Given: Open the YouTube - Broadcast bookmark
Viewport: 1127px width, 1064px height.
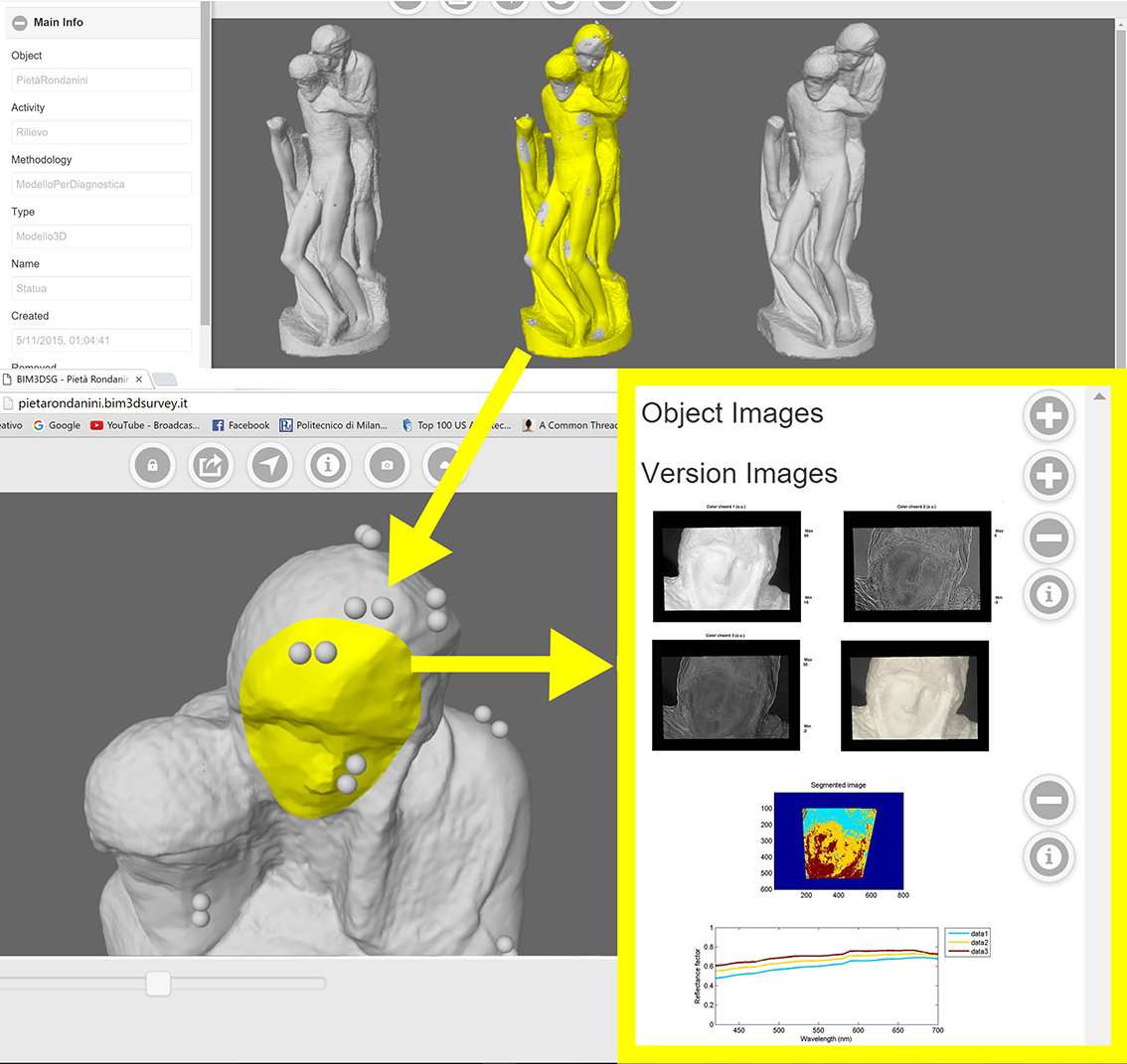Looking at the screenshot, I should [x=145, y=425].
